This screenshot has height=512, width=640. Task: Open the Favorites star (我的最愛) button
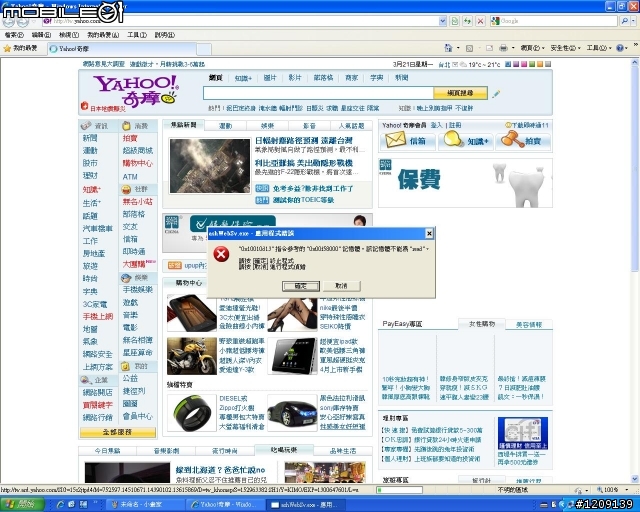tap(20, 48)
